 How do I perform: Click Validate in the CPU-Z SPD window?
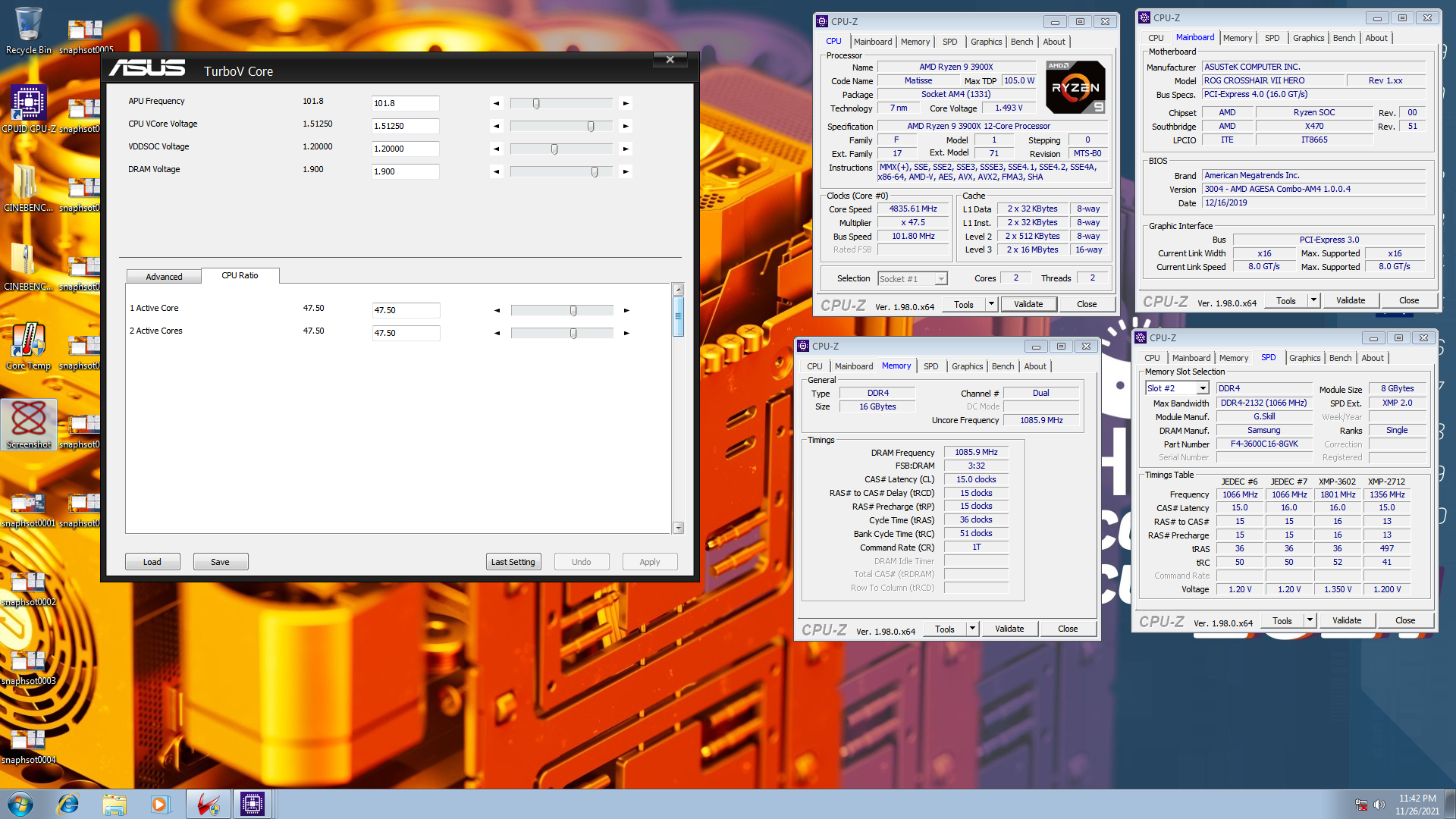coord(1347,620)
